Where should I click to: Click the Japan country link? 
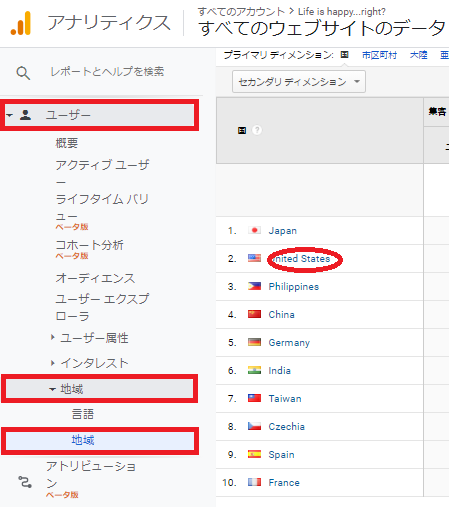point(283,231)
